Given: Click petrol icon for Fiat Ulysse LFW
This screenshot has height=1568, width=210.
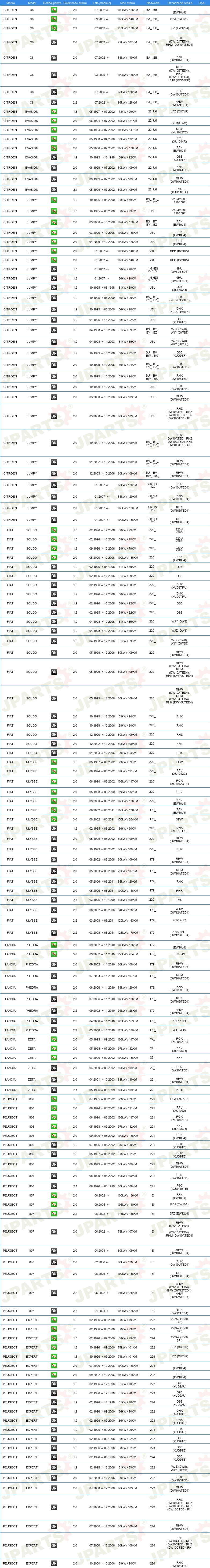Looking at the screenshot, I should [54, 762].
